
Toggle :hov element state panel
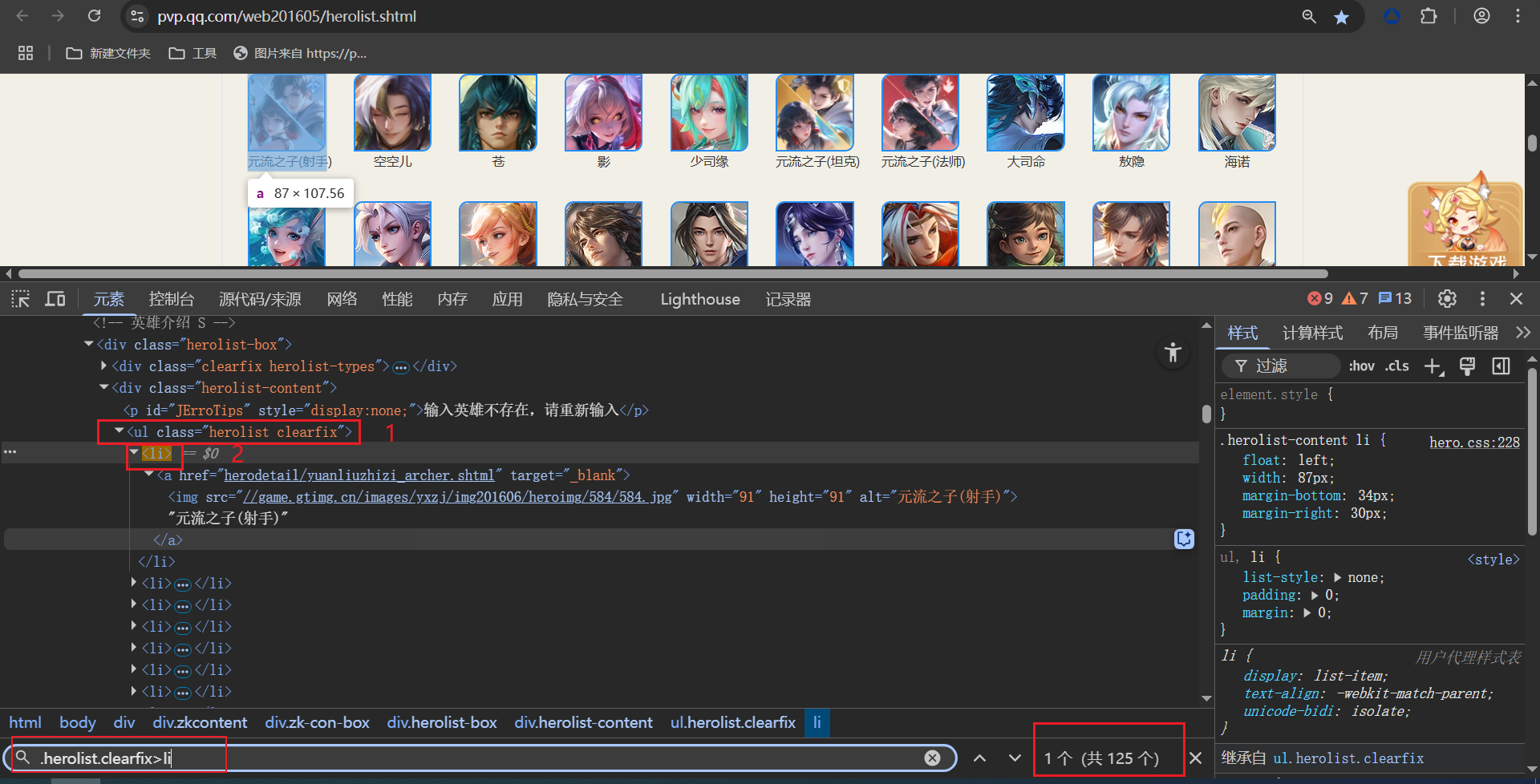point(1361,366)
